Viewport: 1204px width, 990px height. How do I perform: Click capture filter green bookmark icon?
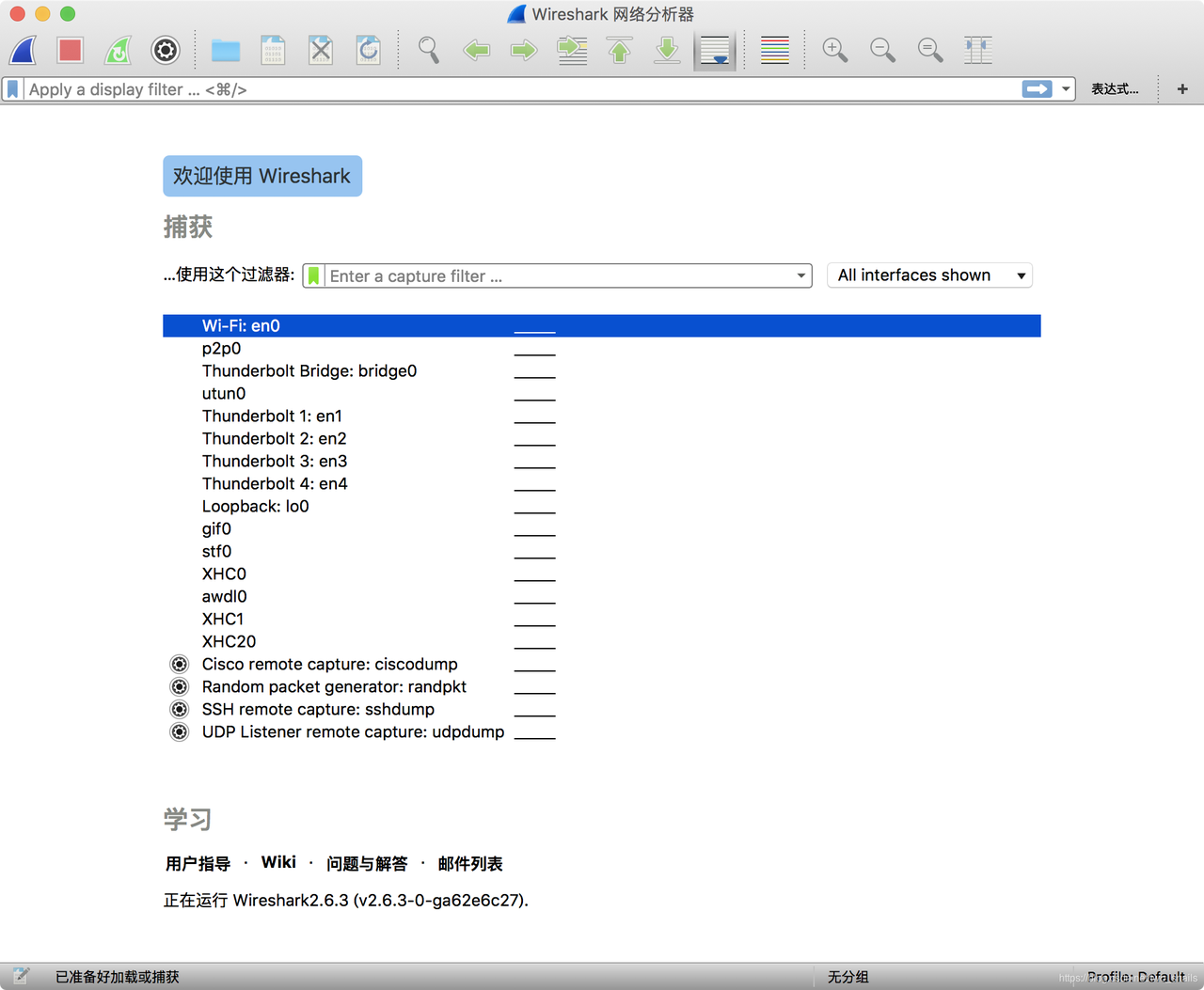313,275
